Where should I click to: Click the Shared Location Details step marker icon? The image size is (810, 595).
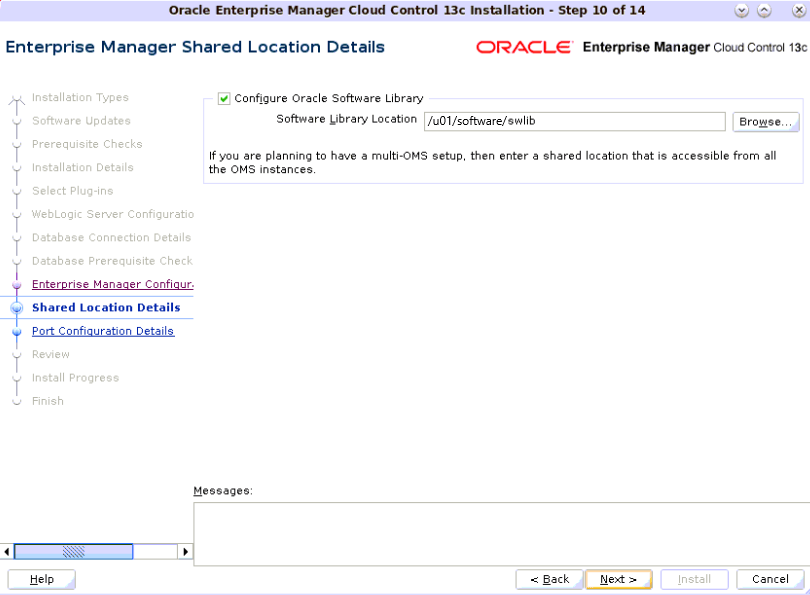point(17,307)
